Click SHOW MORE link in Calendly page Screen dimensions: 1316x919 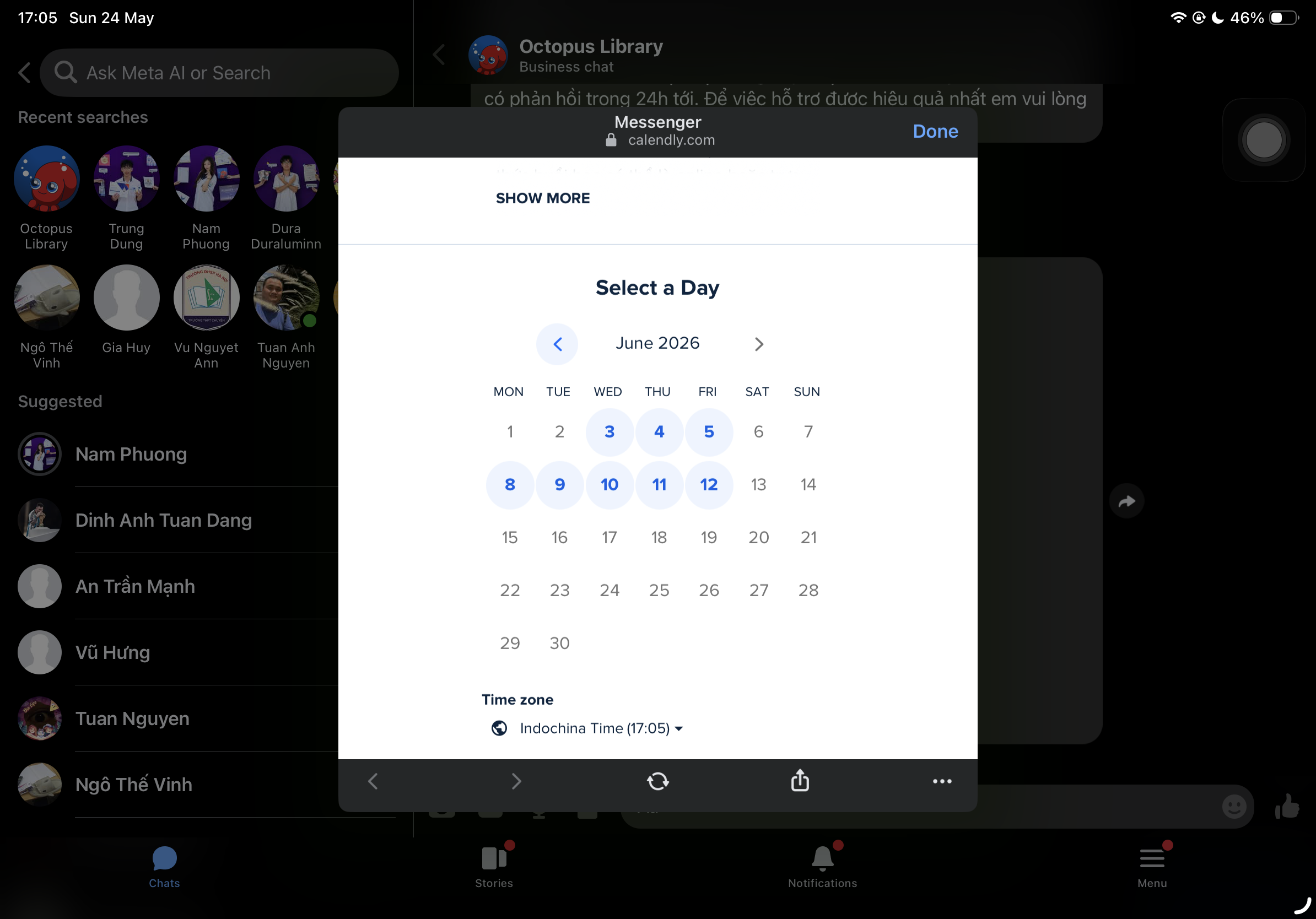pyautogui.click(x=543, y=198)
